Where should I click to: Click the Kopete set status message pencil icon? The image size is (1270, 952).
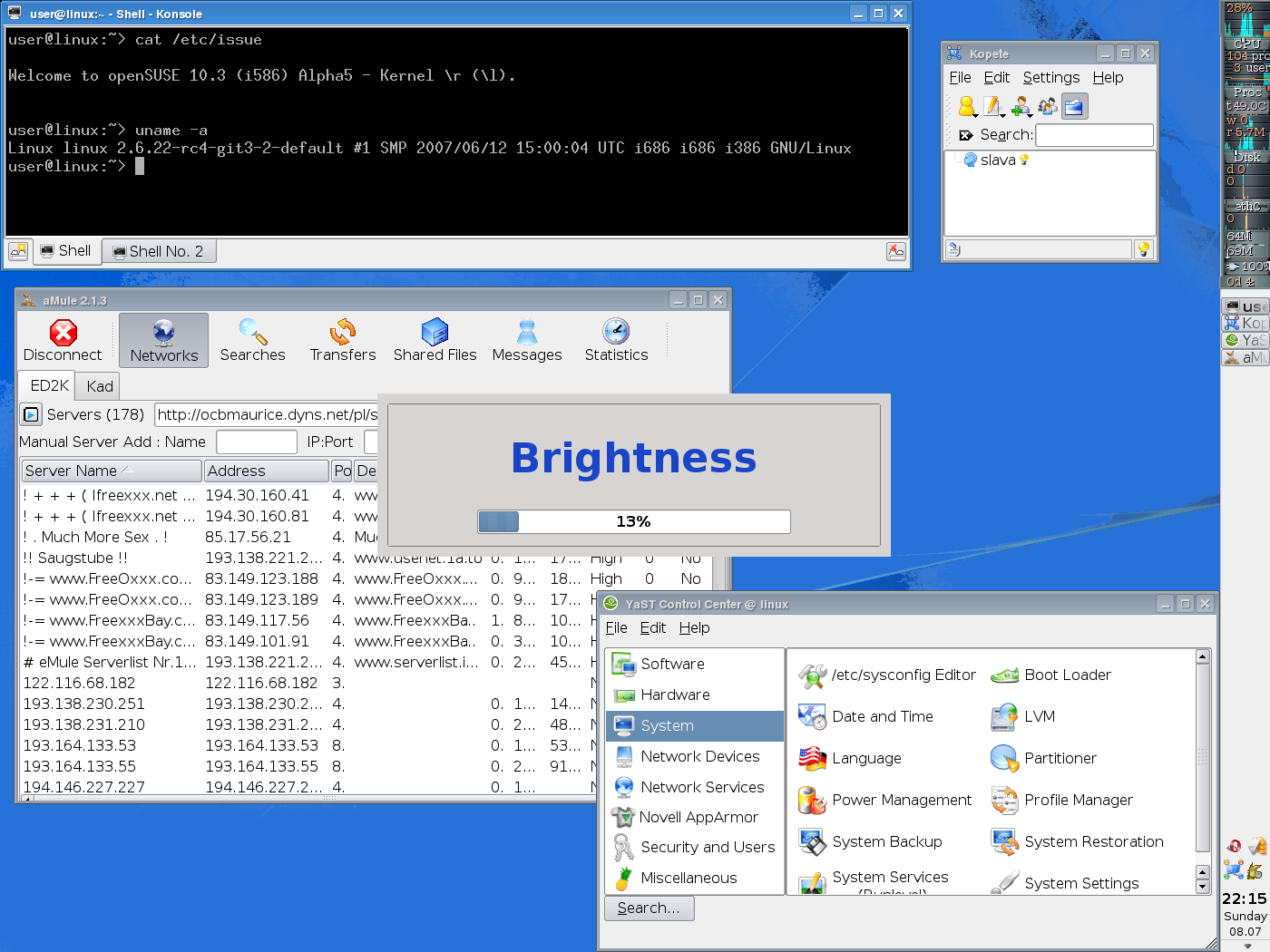[993, 107]
